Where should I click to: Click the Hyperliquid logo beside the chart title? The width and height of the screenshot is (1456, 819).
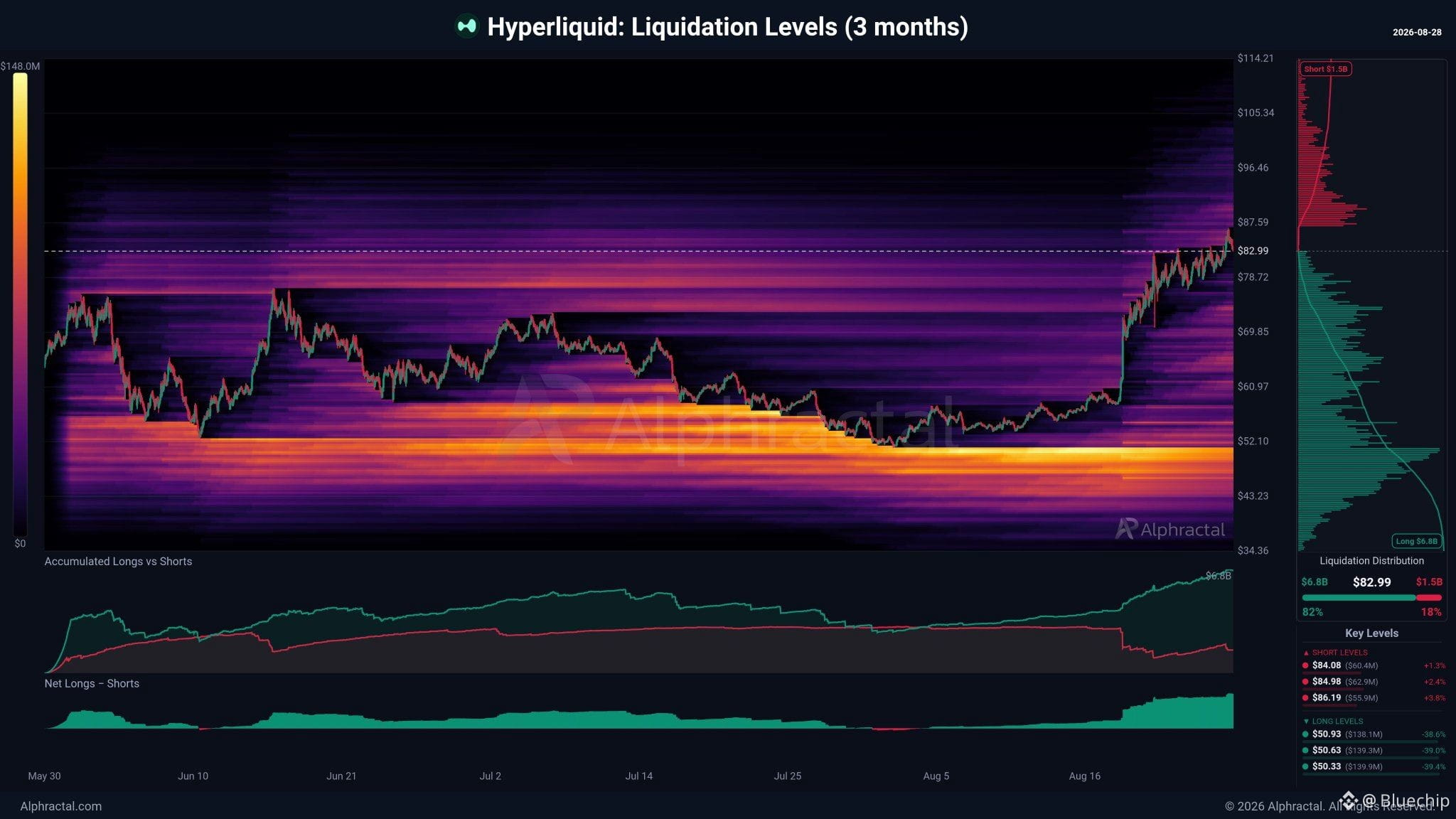pyautogui.click(x=466, y=26)
